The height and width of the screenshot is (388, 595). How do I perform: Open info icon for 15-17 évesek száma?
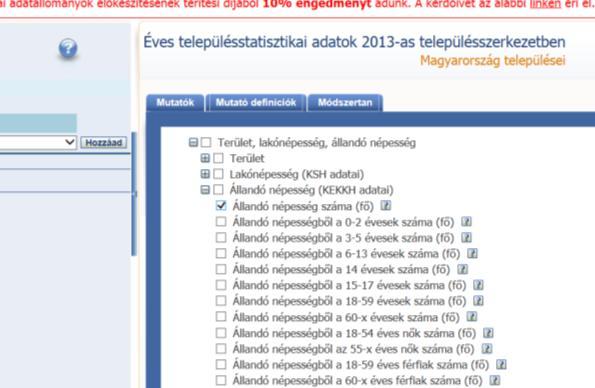(478, 285)
